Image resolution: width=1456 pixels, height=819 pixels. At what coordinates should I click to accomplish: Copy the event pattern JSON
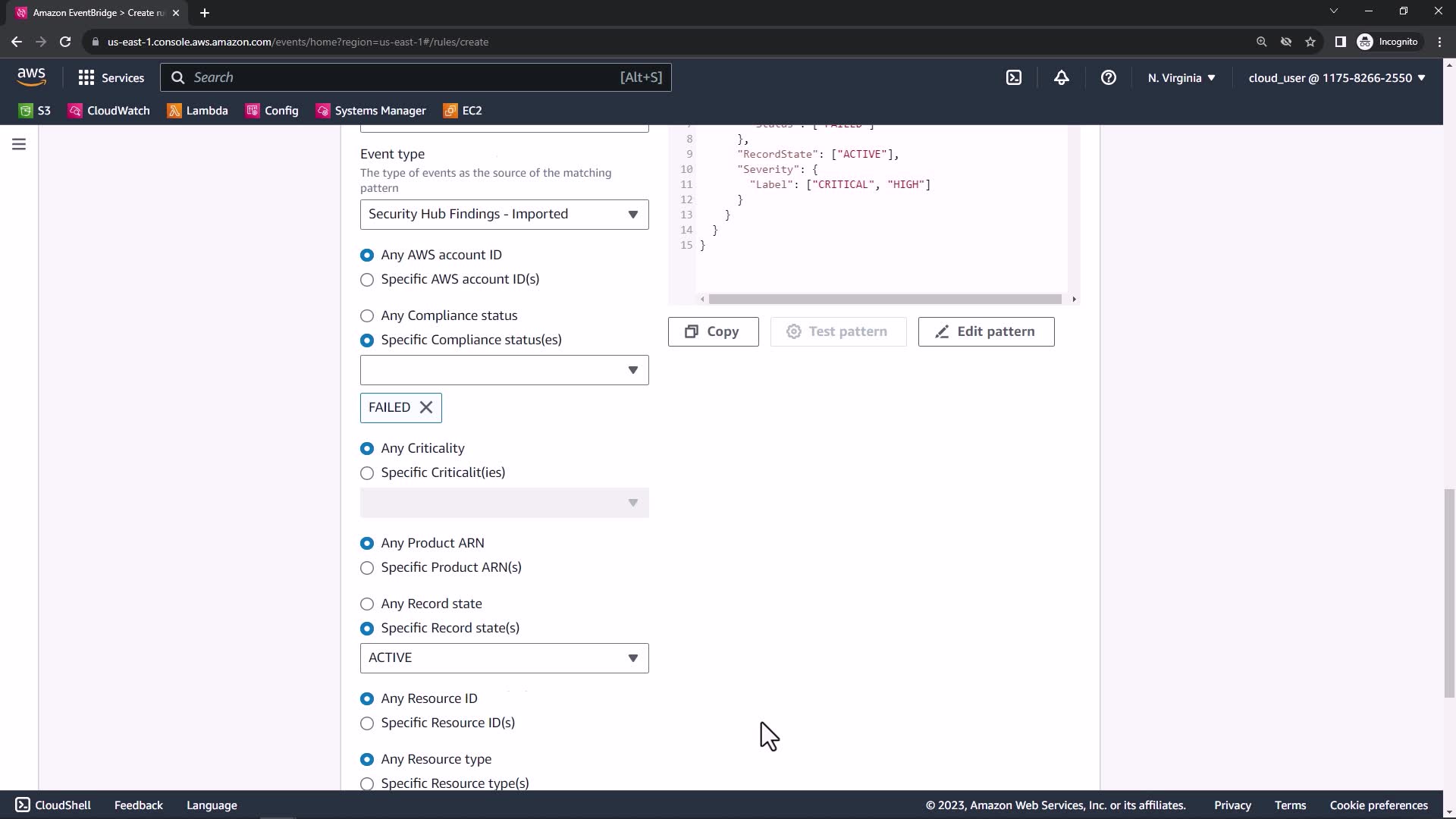click(713, 331)
